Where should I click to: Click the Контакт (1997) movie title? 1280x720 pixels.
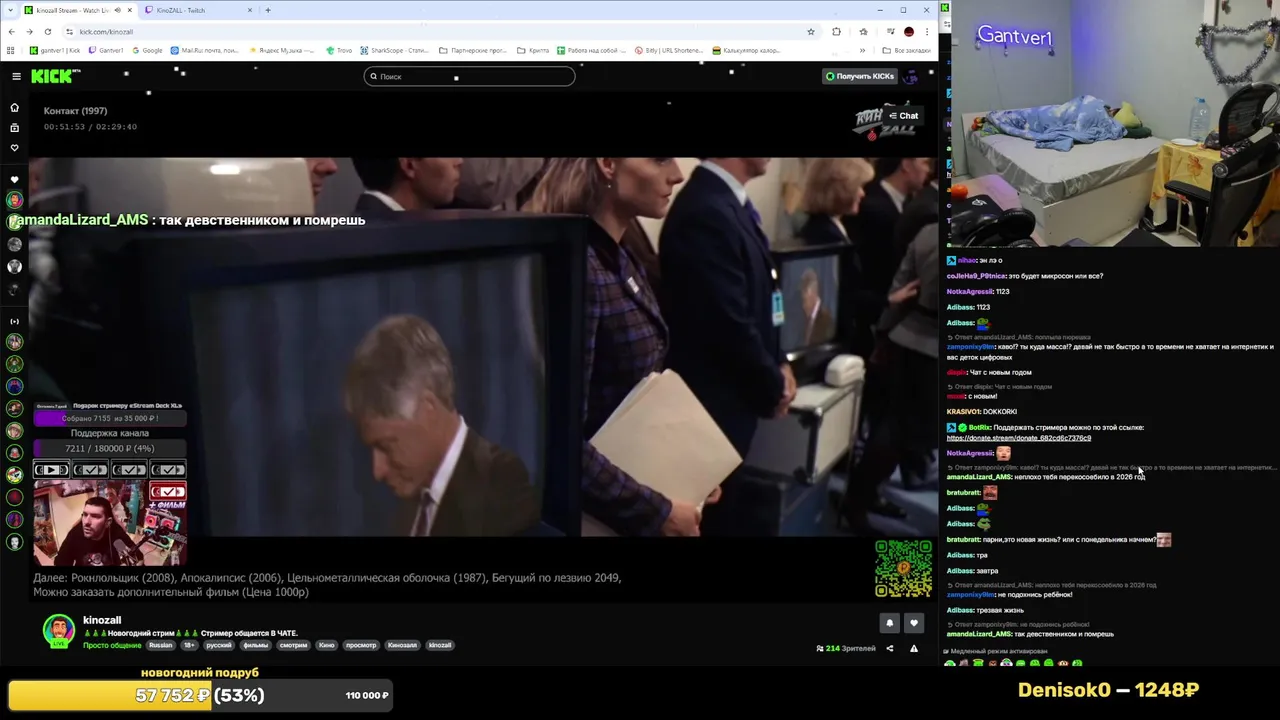click(75, 111)
